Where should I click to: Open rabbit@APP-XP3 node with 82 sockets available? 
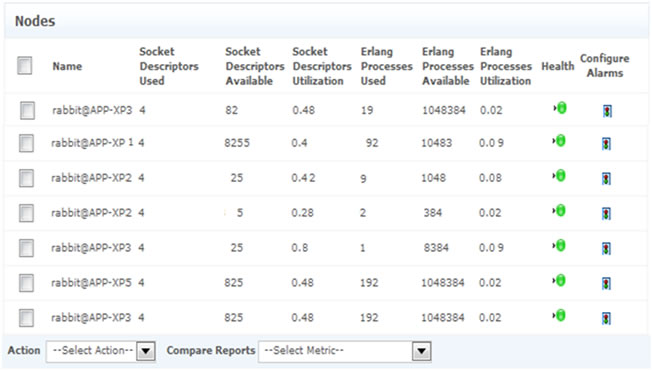[92, 111]
